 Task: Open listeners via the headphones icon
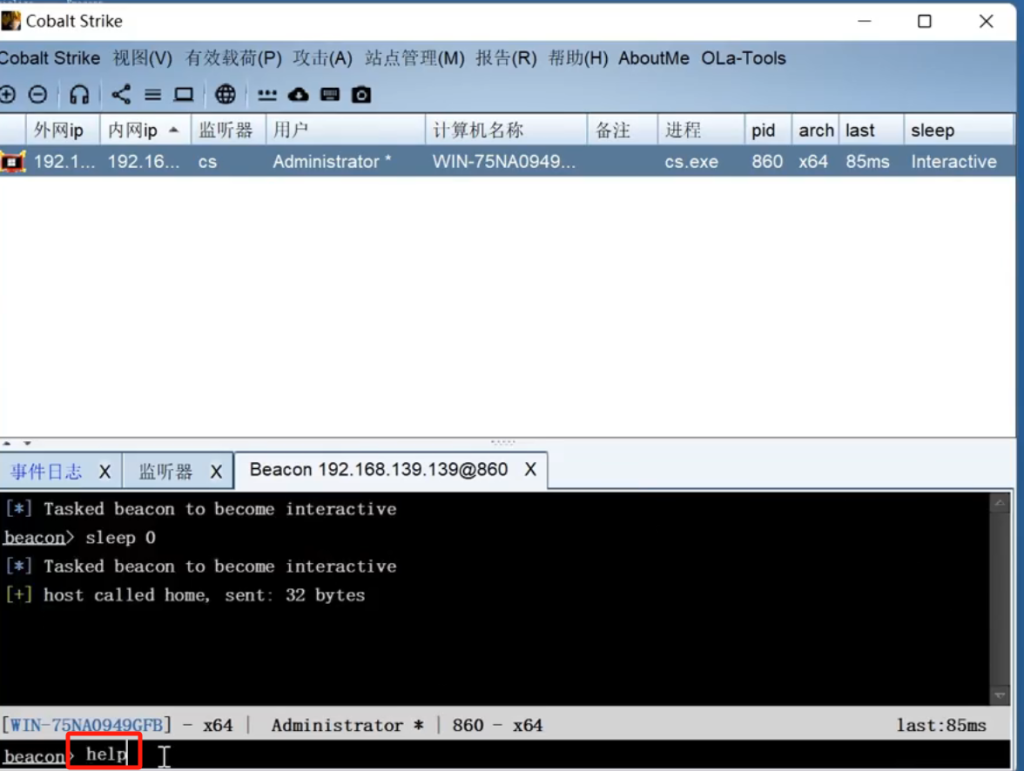coord(79,95)
